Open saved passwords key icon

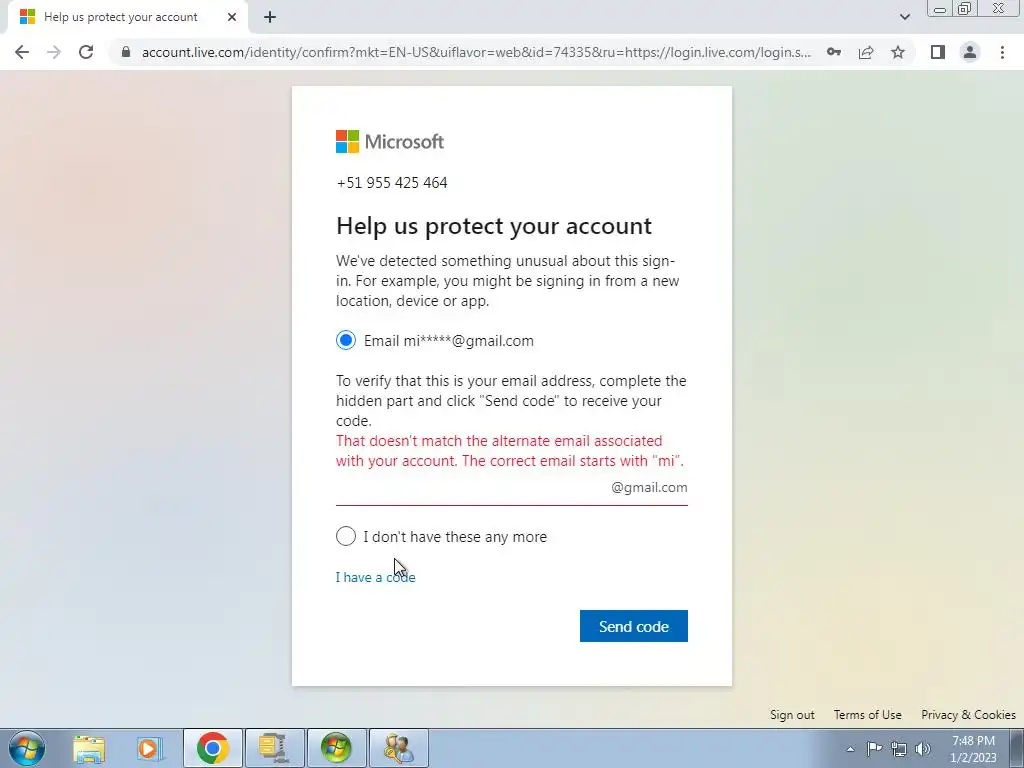coord(834,52)
